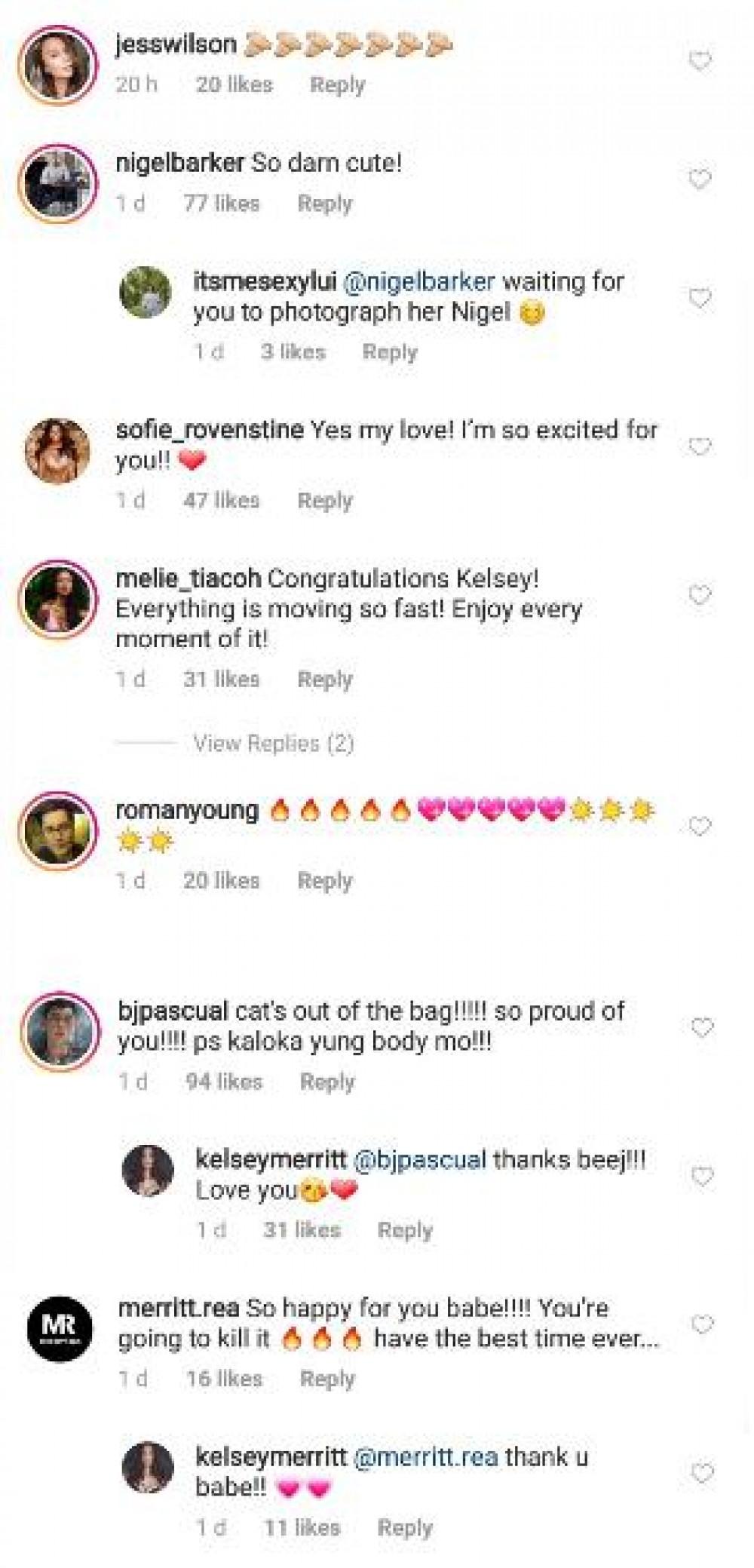Open the @nigelbarker mention in itsmesexylui's reply
This screenshot has width=754, height=1568.
419,282
